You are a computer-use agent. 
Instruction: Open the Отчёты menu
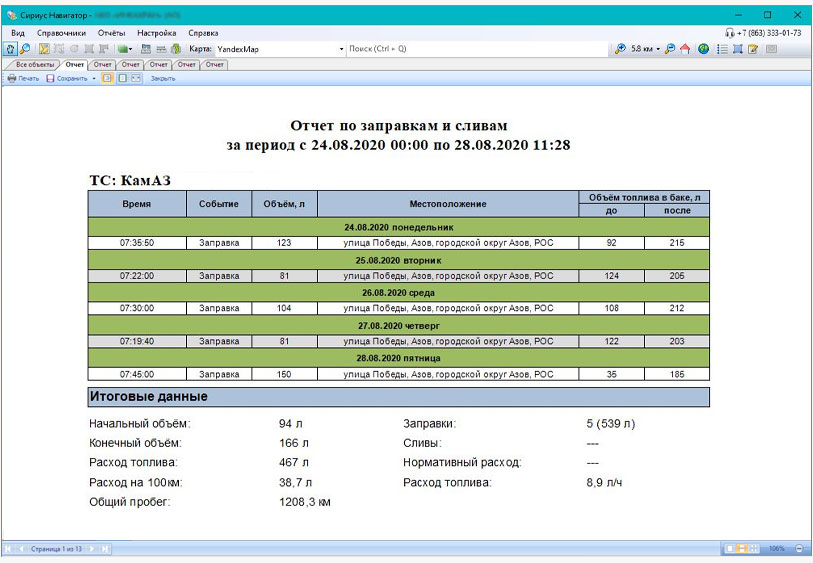[111, 33]
